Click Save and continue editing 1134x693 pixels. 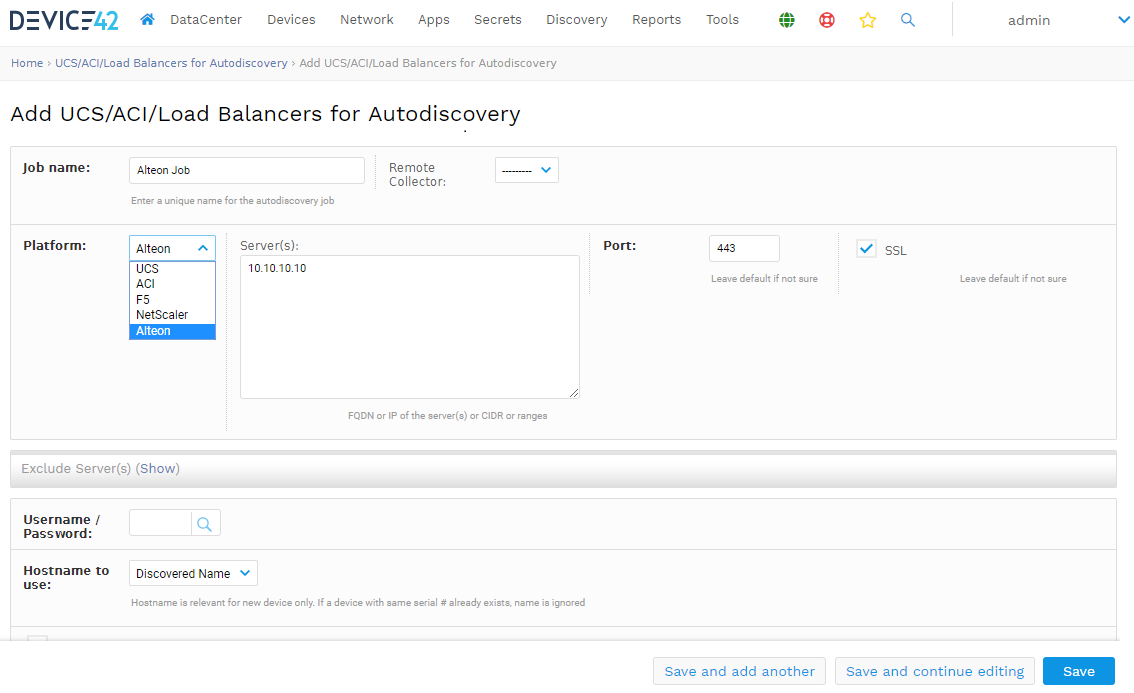coord(933,671)
